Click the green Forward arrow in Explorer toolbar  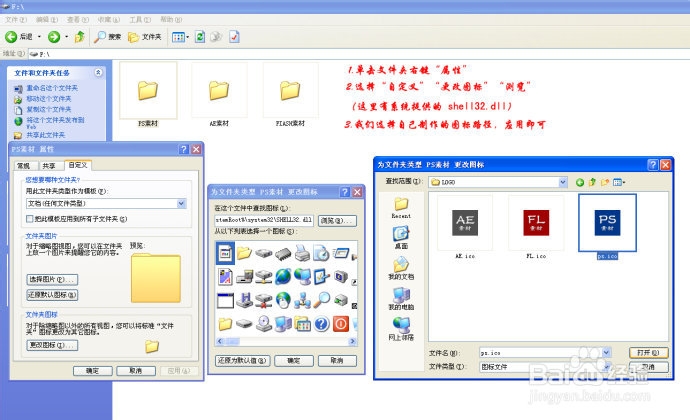click(54, 37)
